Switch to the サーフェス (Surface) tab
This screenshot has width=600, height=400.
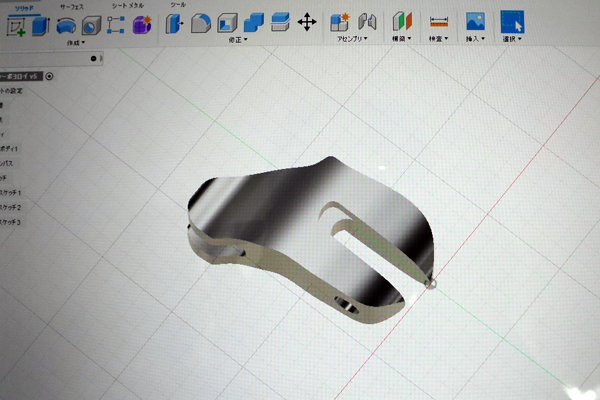71,6
